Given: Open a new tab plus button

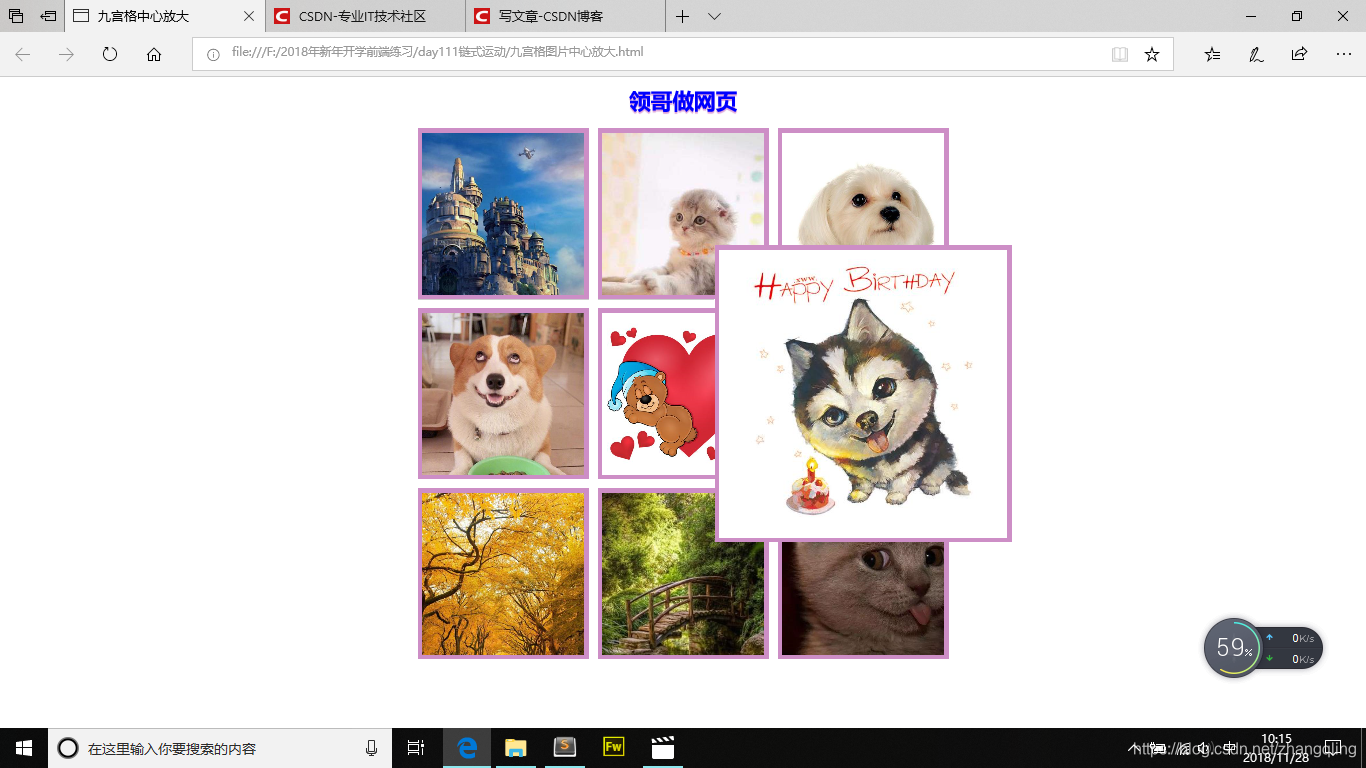Looking at the screenshot, I should (x=682, y=16).
